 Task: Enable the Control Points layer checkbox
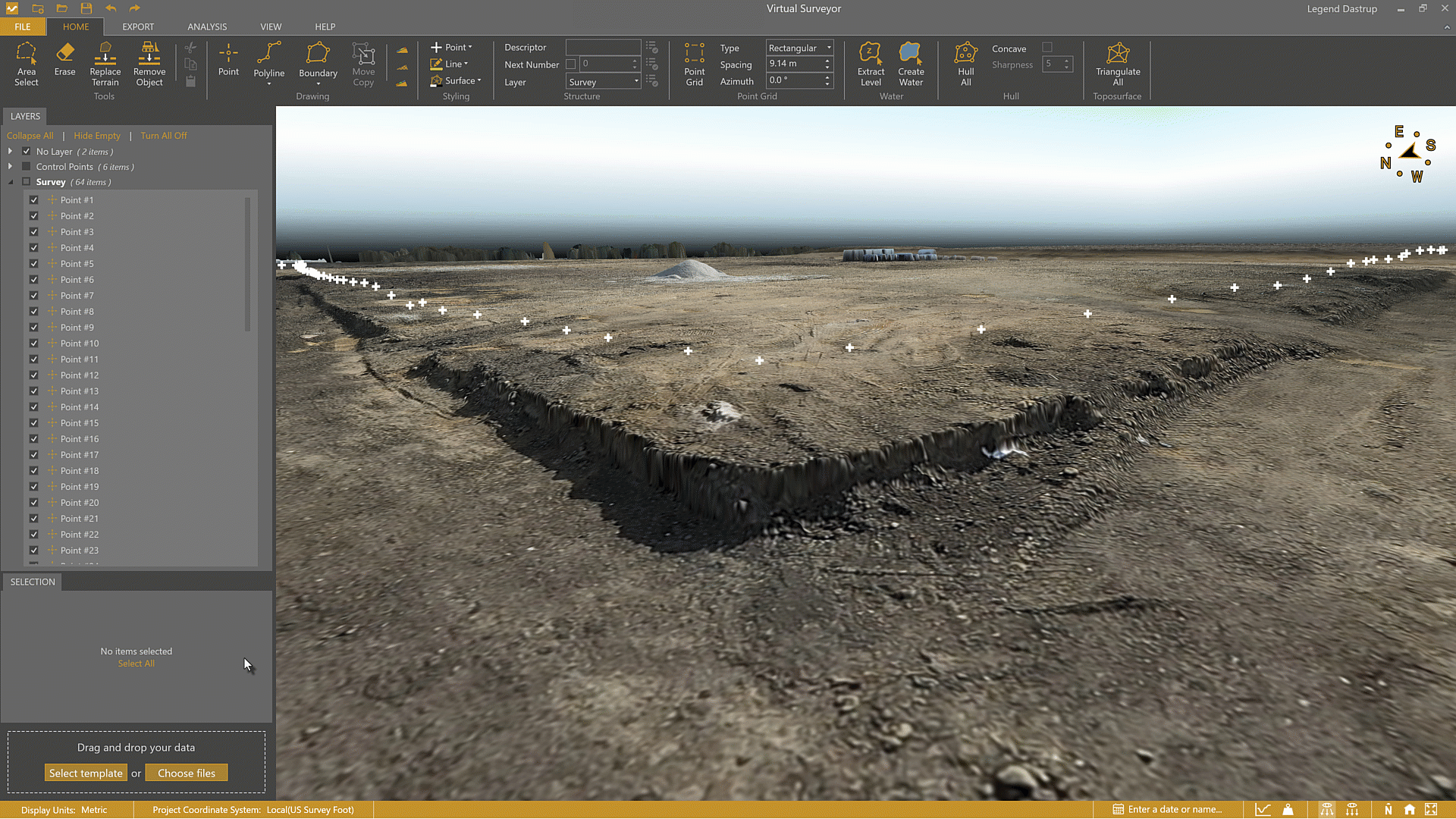coord(26,166)
